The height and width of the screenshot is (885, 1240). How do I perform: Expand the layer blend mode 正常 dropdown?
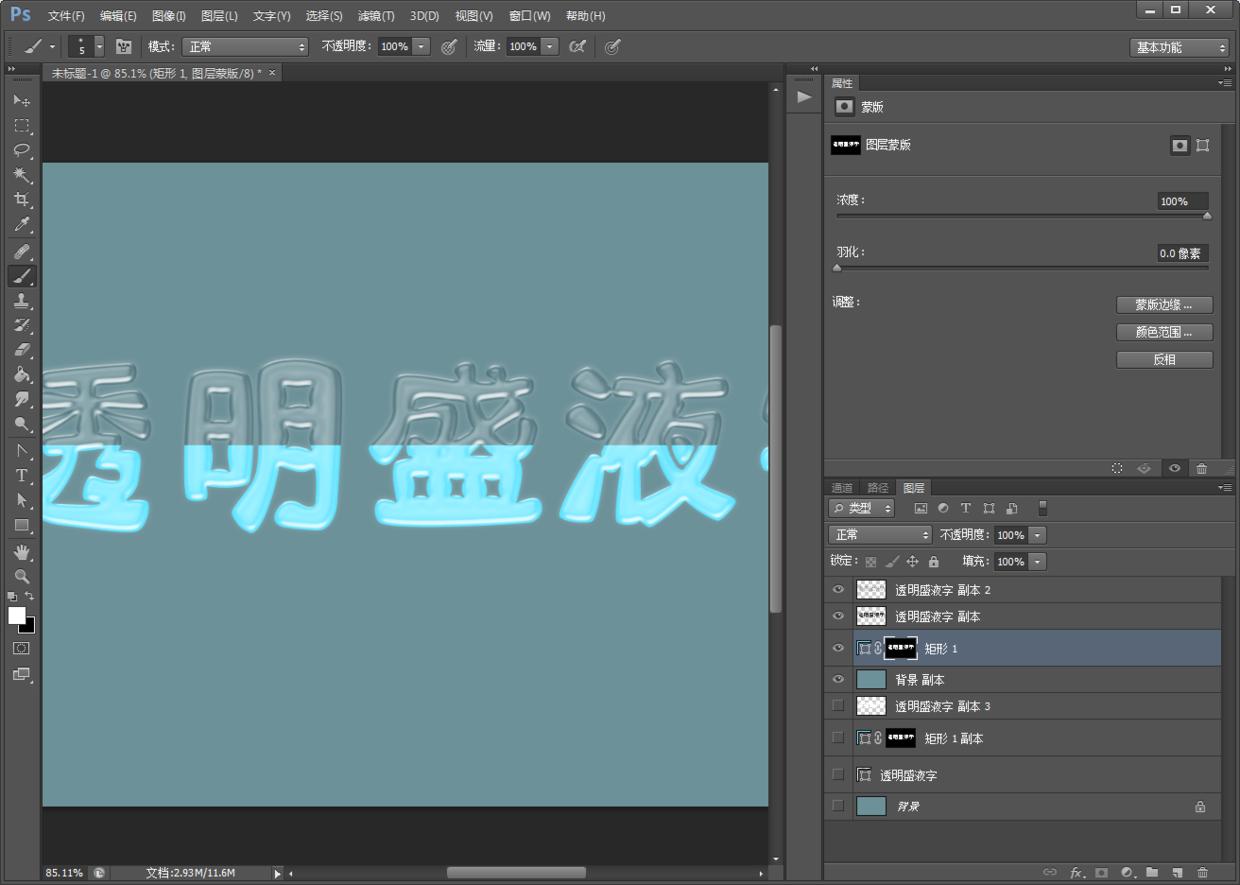coord(880,535)
